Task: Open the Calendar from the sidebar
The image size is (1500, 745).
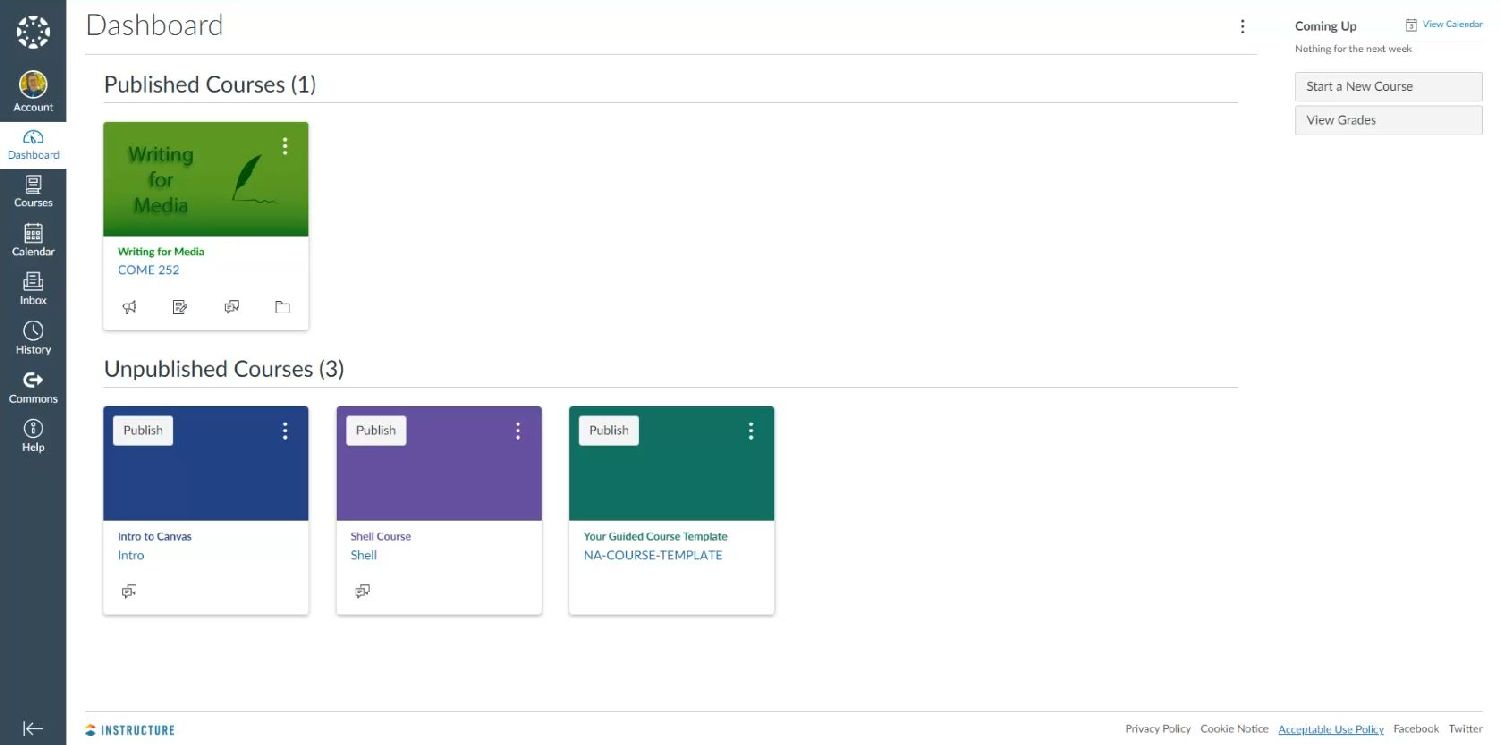Action: pos(33,240)
